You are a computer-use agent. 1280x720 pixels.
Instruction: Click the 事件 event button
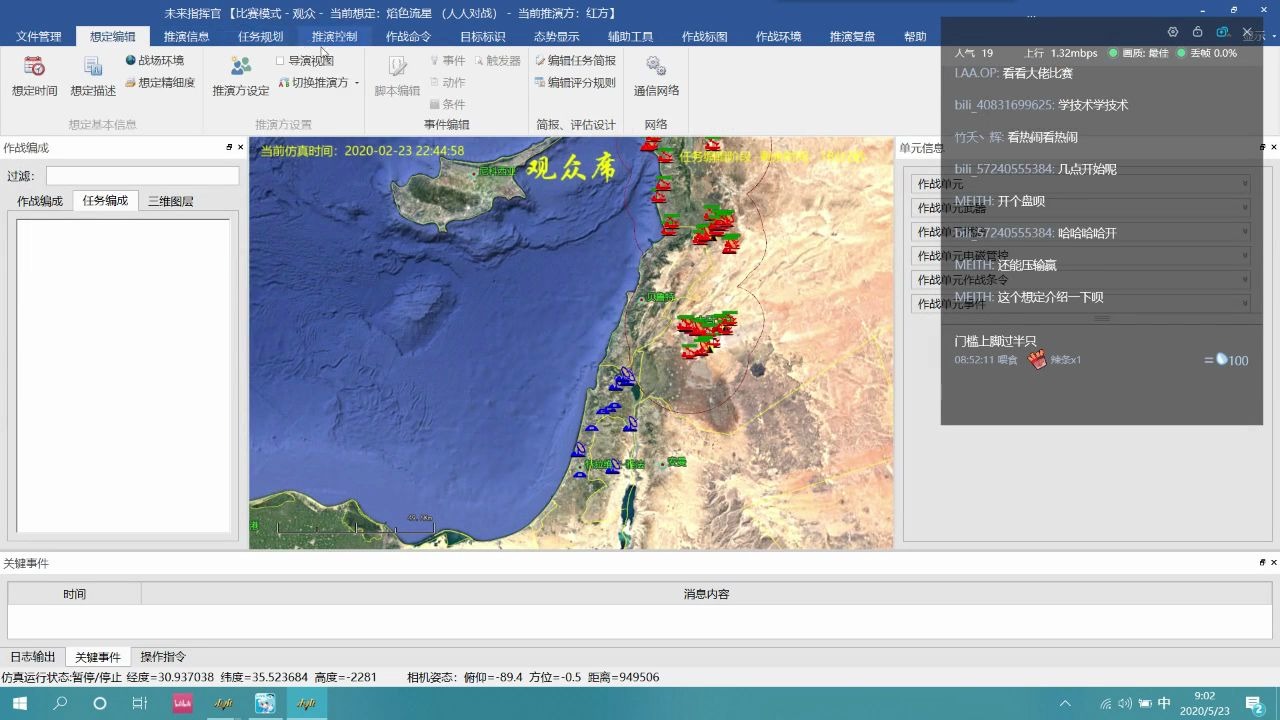pos(447,60)
